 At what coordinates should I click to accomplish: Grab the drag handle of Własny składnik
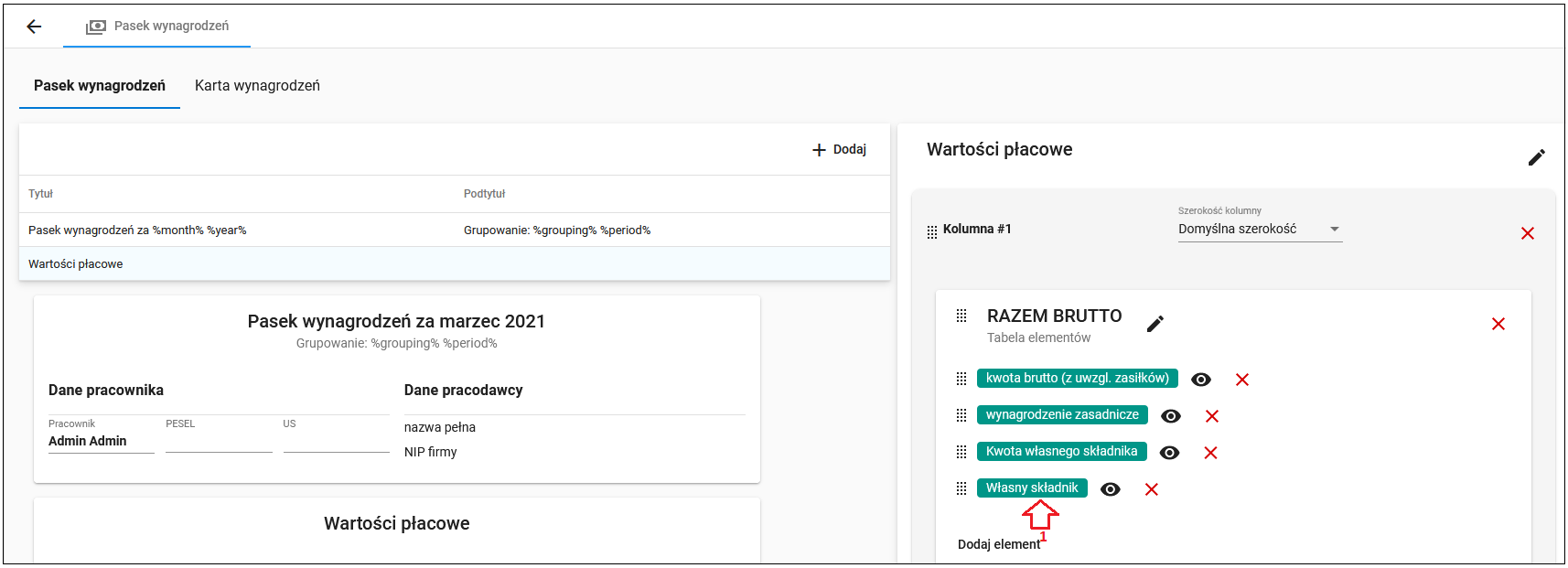pos(961,488)
